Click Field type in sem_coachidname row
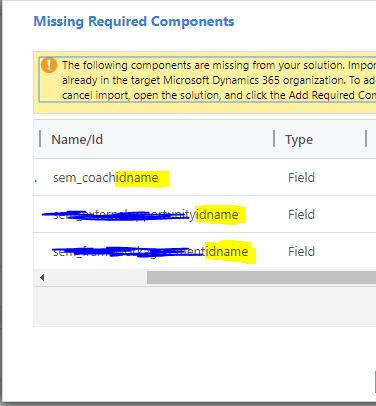The width and height of the screenshot is (376, 406). [x=301, y=178]
